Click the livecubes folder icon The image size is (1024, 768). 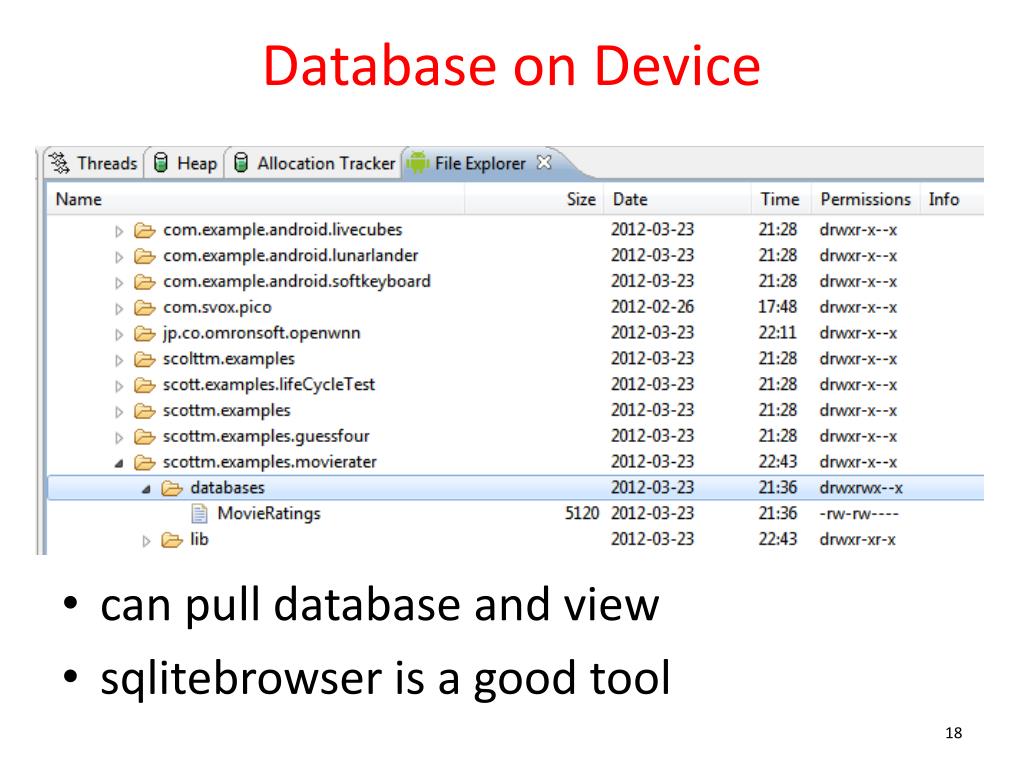(x=144, y=230)
